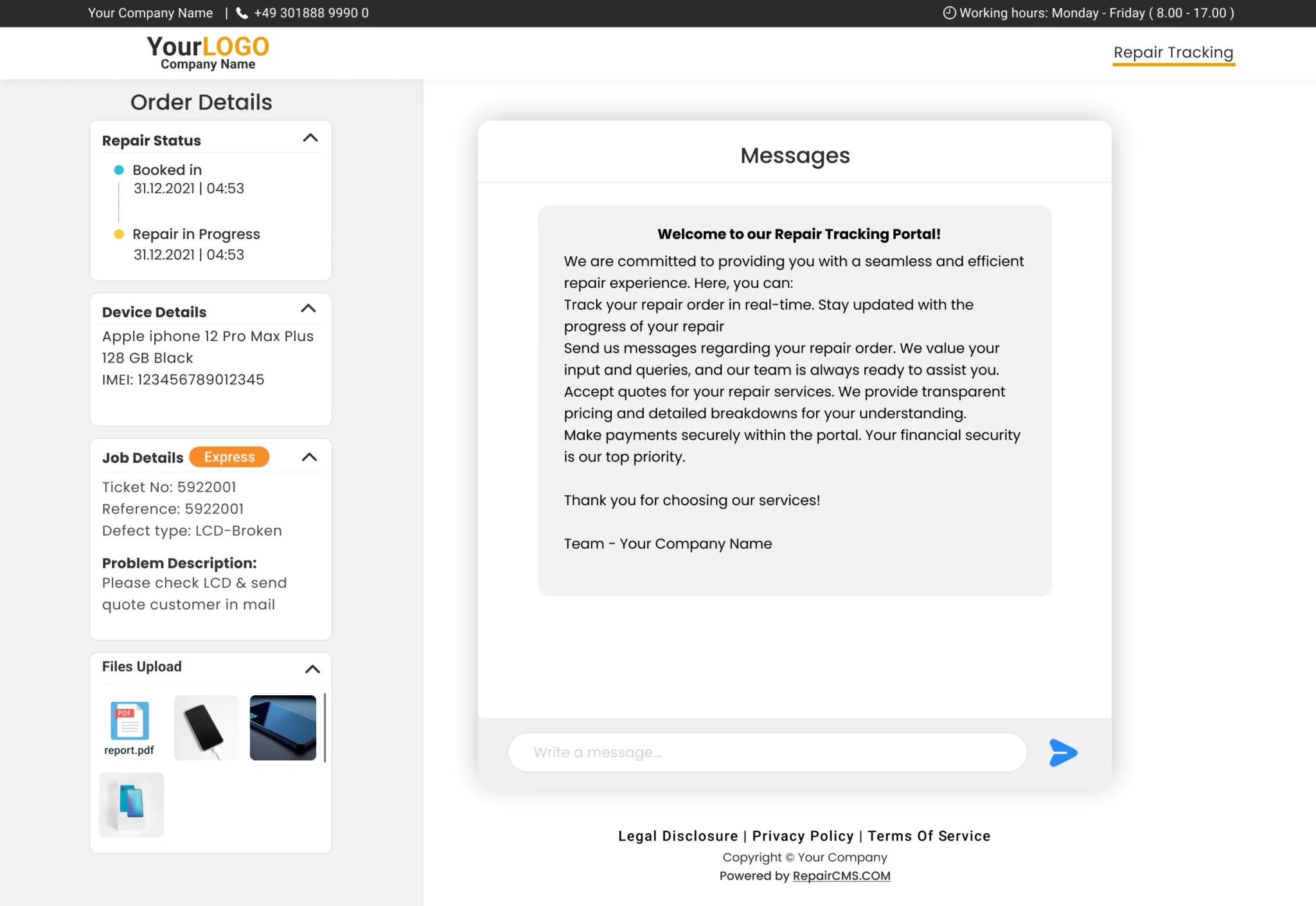Open the Repair Tracking tab
The width and height of the screenshot is (1316, 906).
tap(1173, 53)
